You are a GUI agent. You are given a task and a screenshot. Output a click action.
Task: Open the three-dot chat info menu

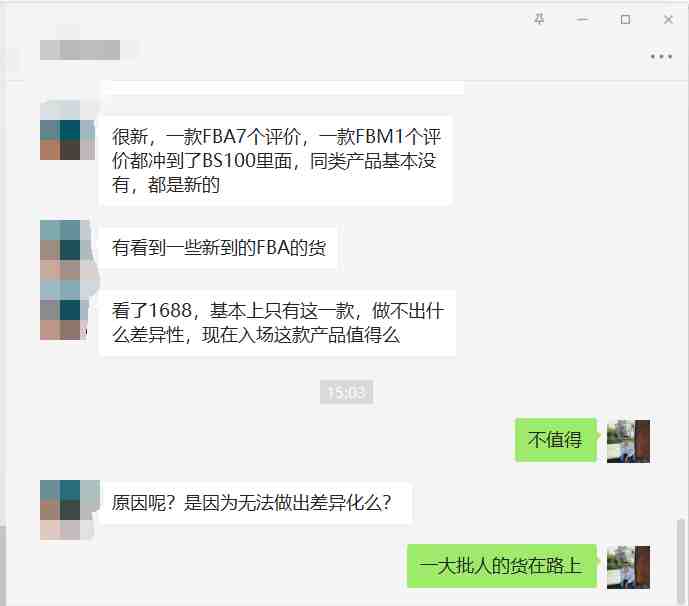(x=661, y=56)
